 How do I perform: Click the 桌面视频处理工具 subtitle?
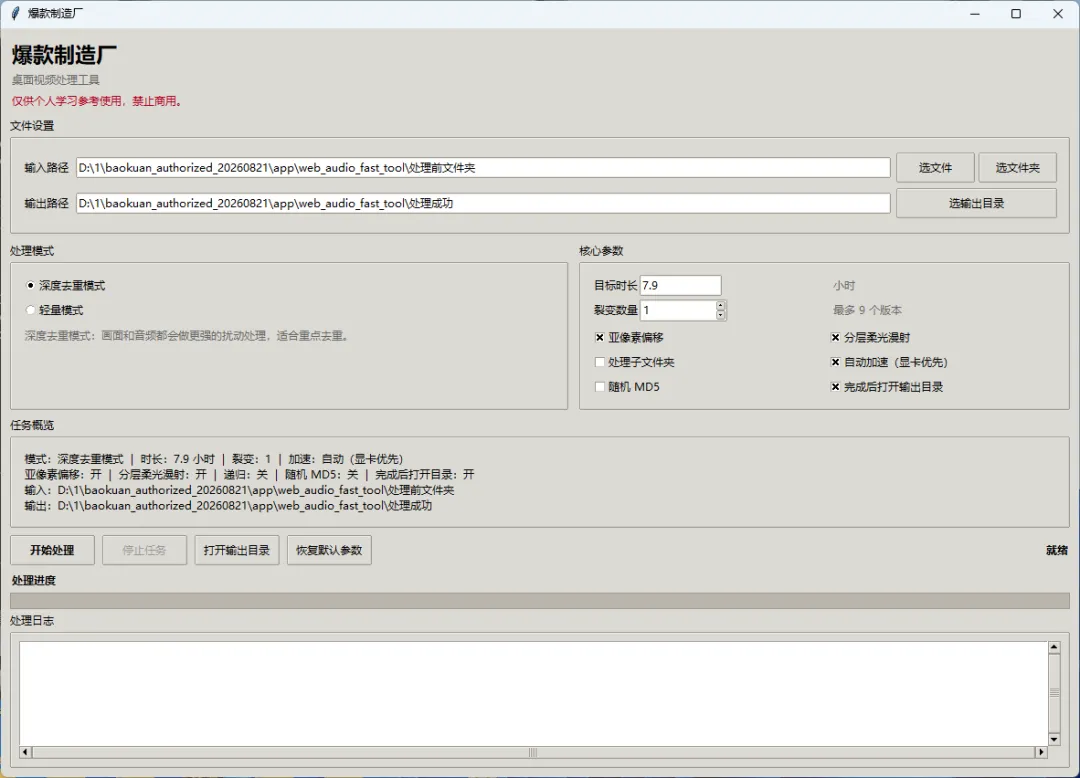pos(56,80)
